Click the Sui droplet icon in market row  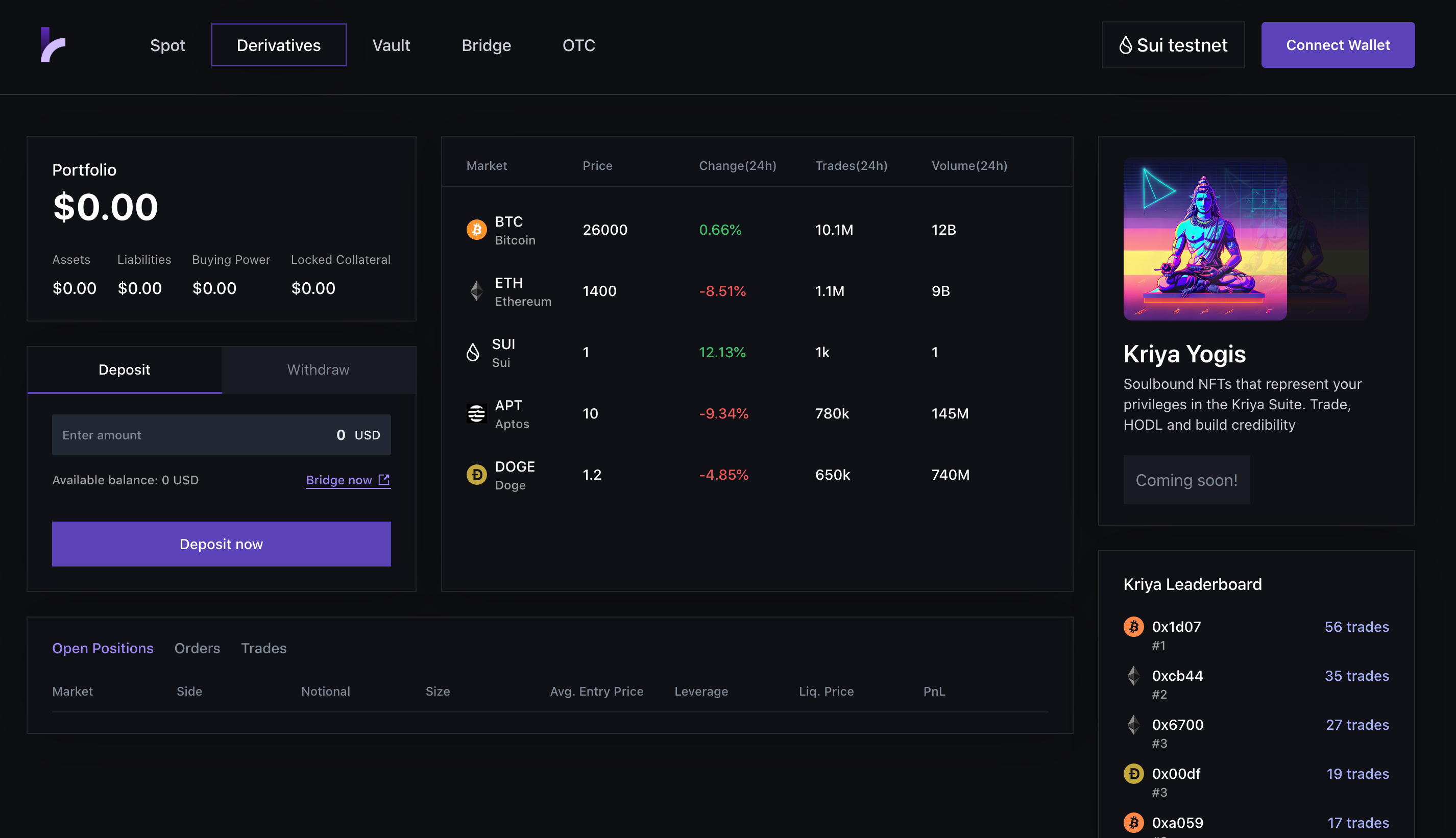(x=473, y=352)
